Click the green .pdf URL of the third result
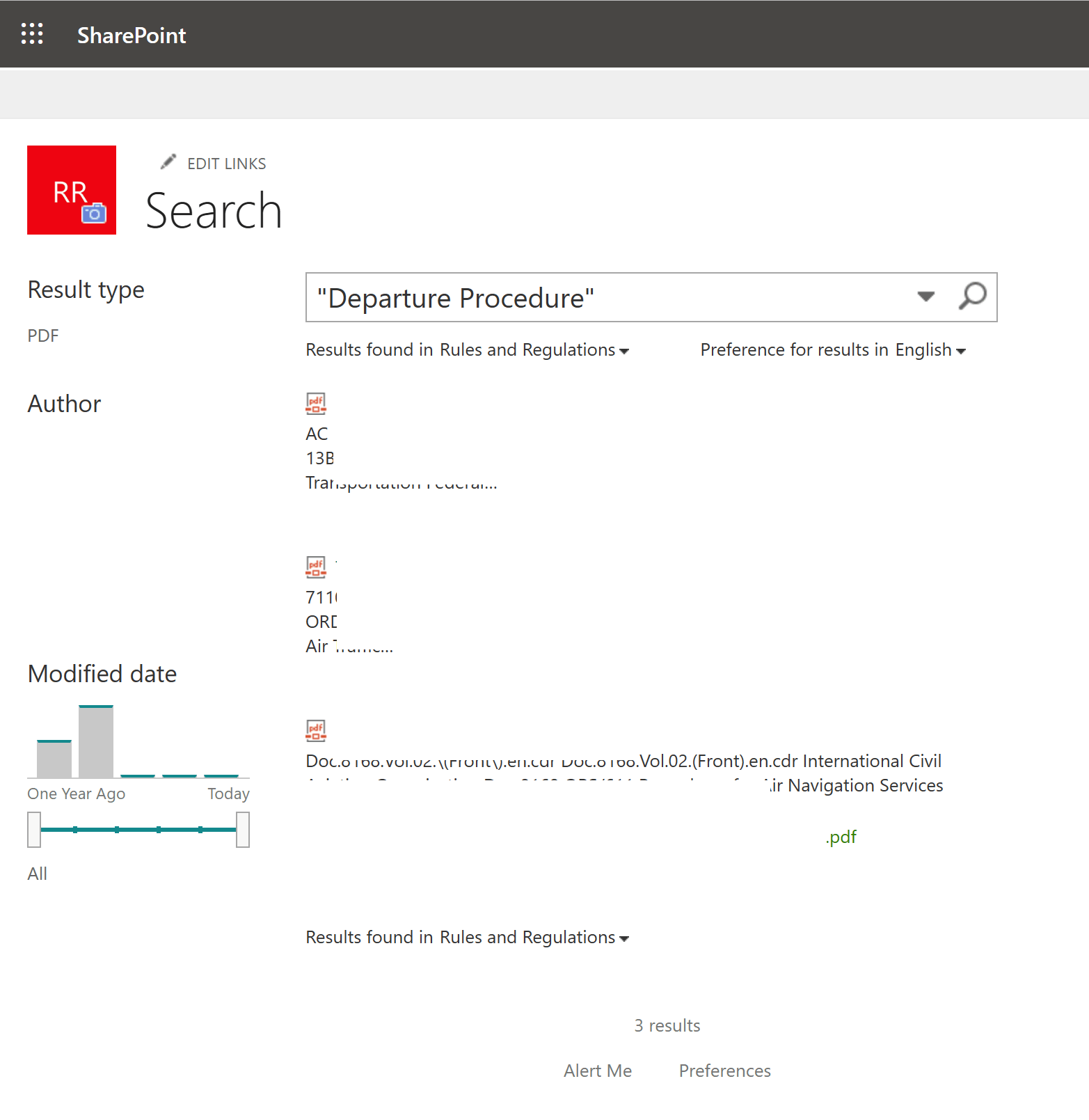The height and width of the screenshot is (1120, 1089). click(841, 837)
